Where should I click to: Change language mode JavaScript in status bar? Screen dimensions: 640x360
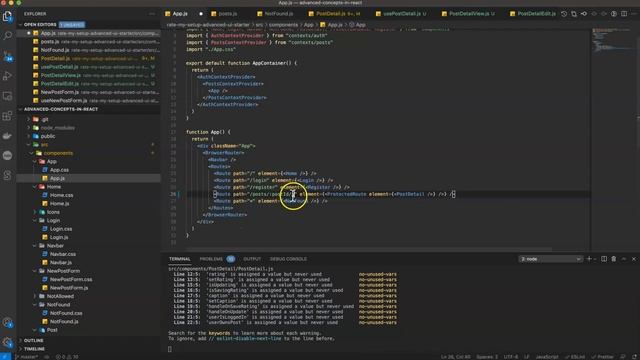point(547,357)
